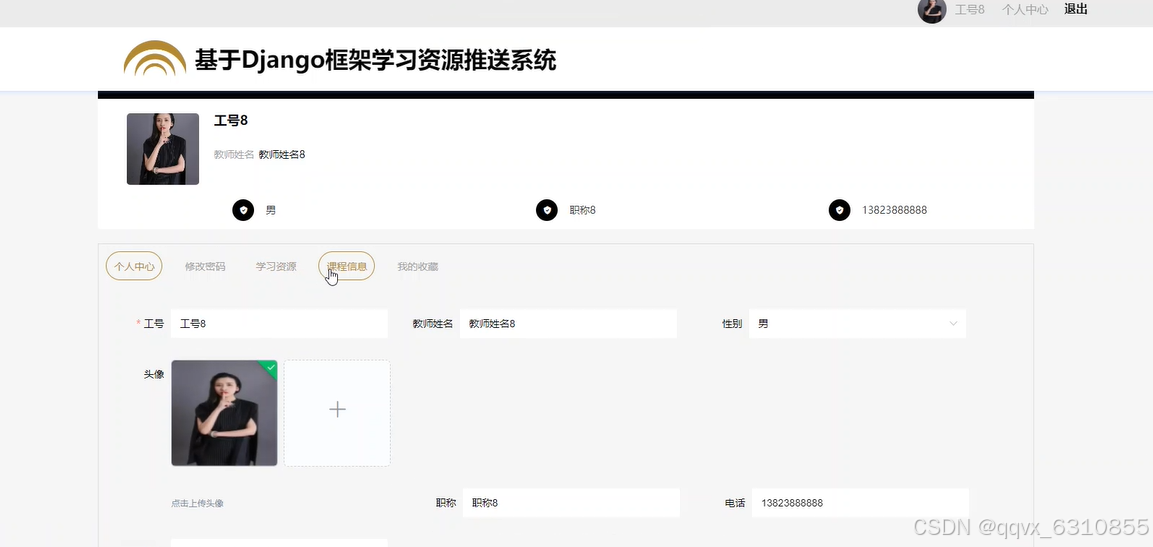
Task: Click the shield icon beside 男
Action: point(243,210)
